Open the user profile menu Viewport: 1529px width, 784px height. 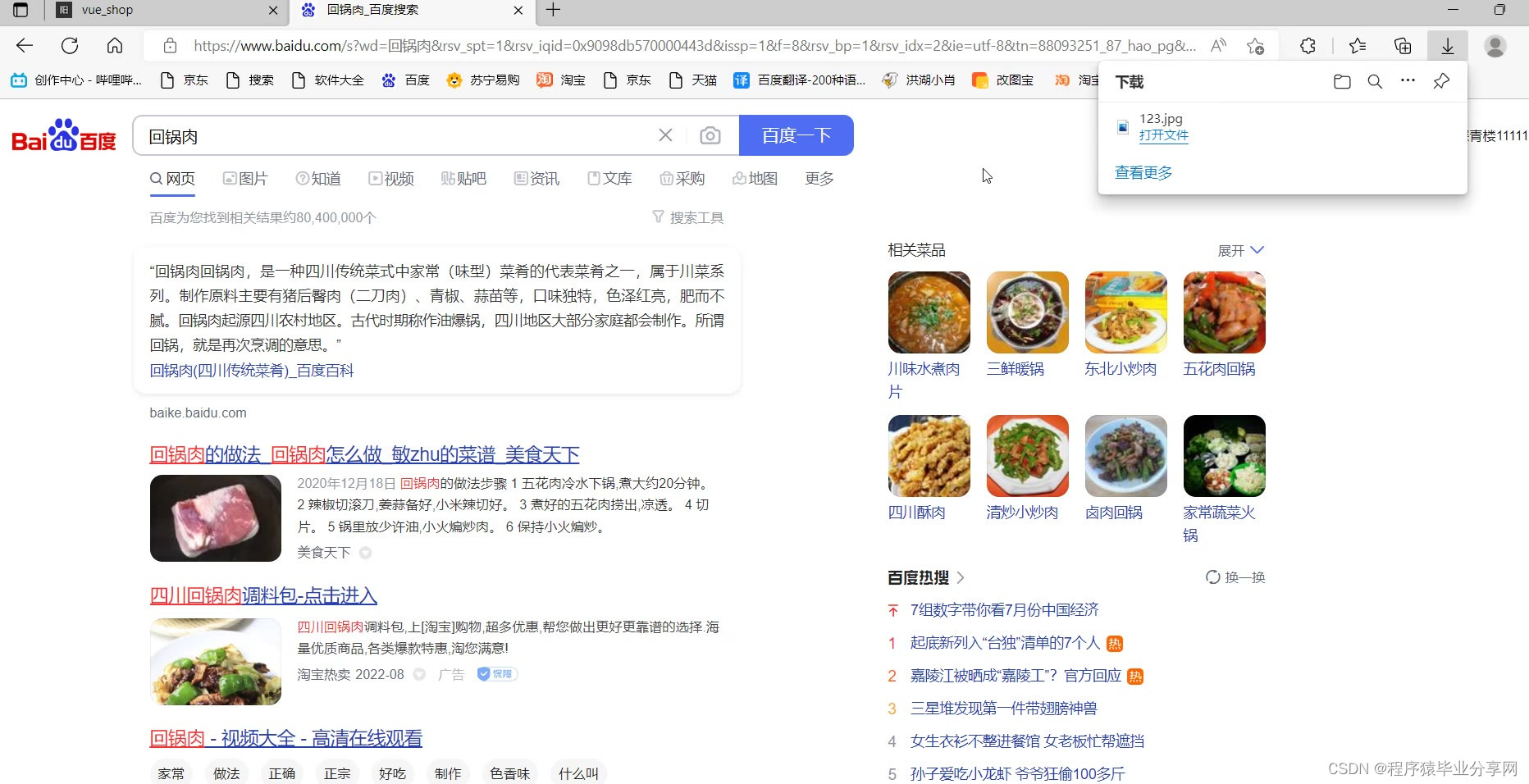(1495, 46)
